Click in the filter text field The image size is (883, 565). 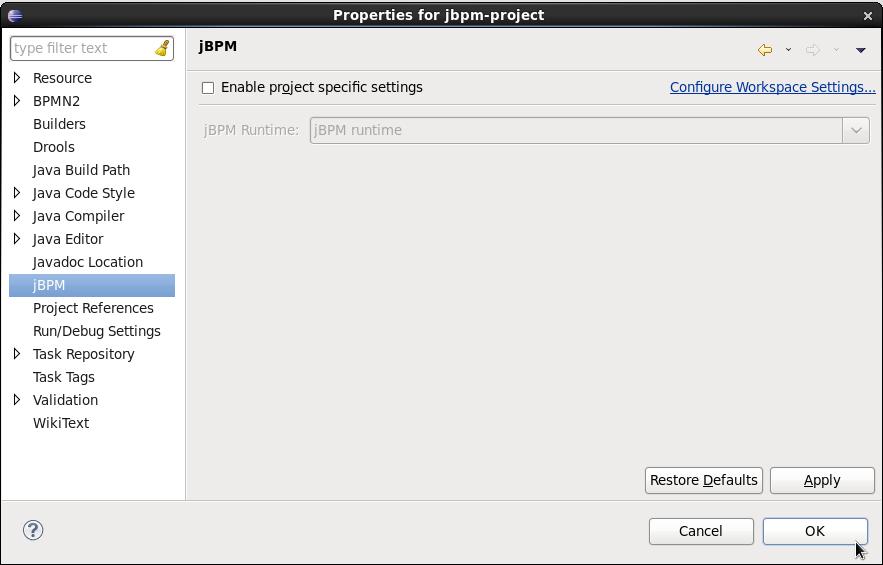pos(80,48)
